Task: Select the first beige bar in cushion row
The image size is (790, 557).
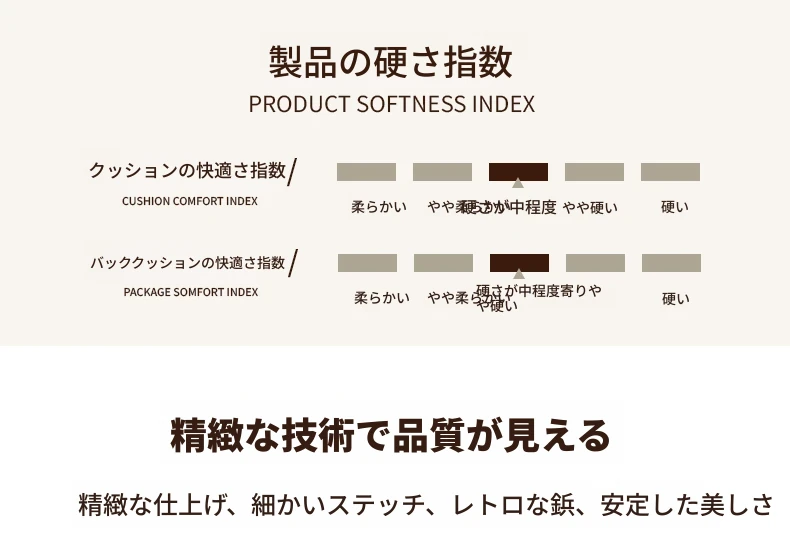Action: 366,172
